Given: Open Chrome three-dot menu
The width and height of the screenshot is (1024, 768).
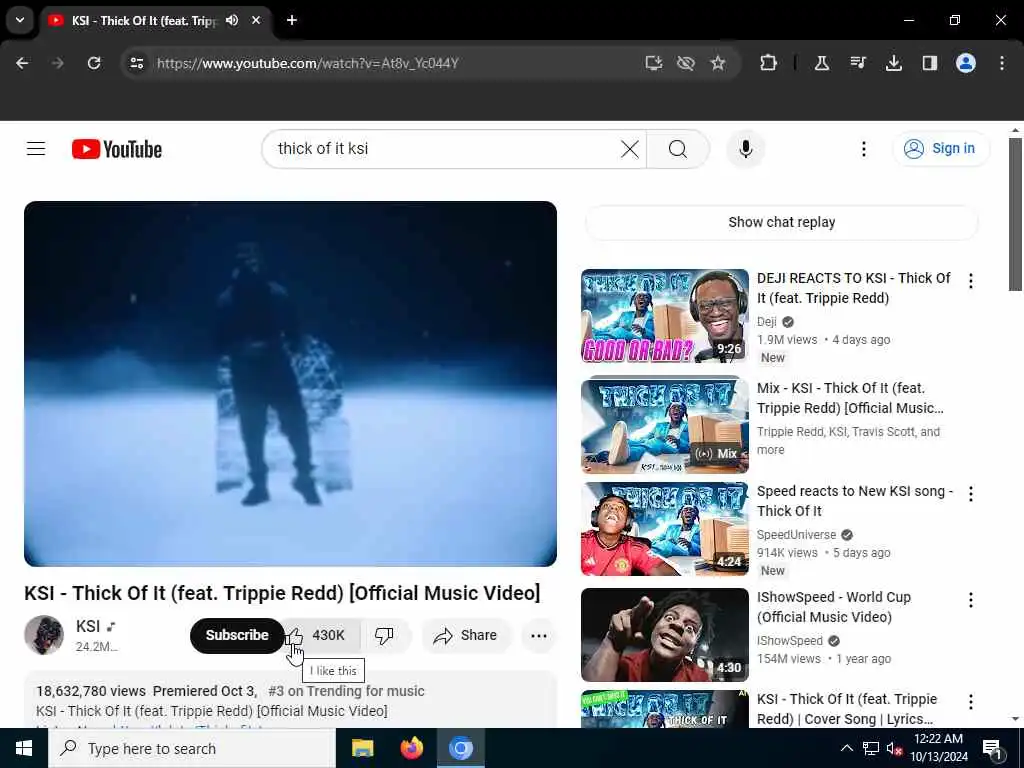Looking at the screenshot, I should pos(1002,63).
